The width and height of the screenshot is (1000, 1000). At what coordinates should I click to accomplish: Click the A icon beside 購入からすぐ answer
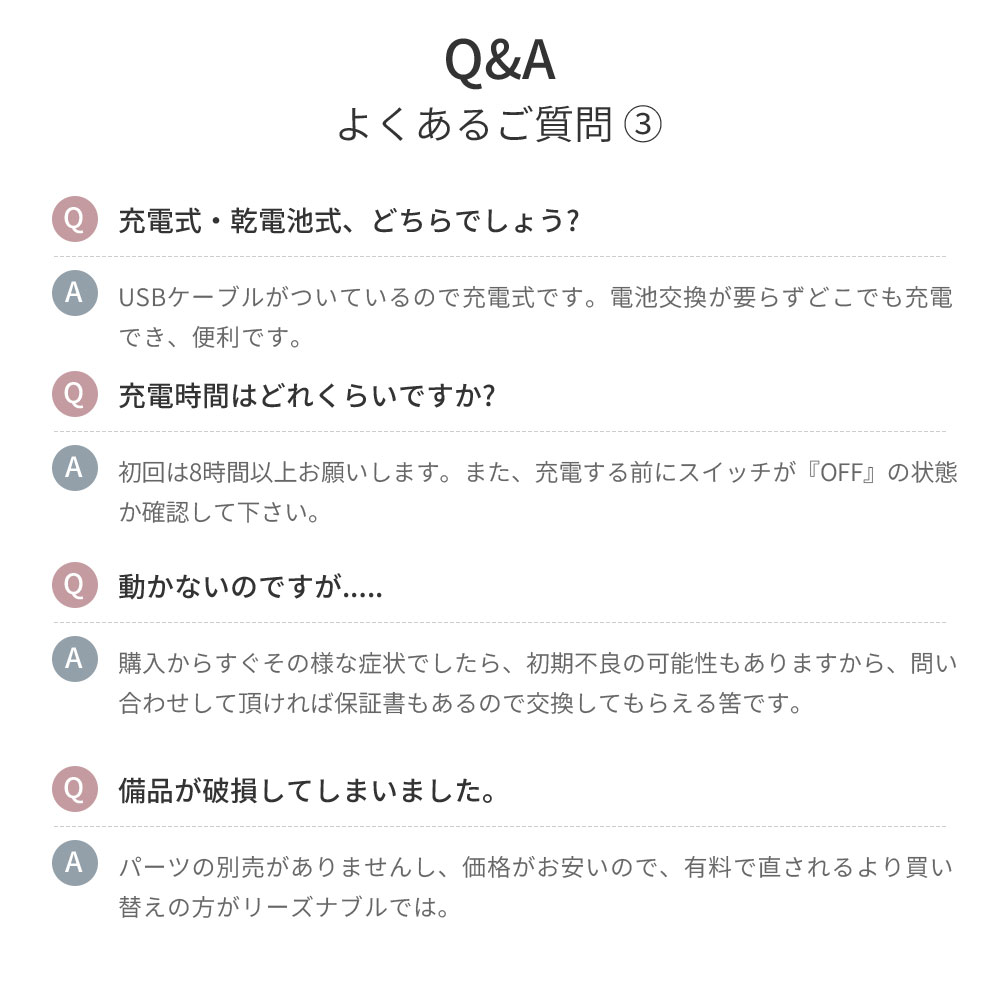(x=75, y=659)
